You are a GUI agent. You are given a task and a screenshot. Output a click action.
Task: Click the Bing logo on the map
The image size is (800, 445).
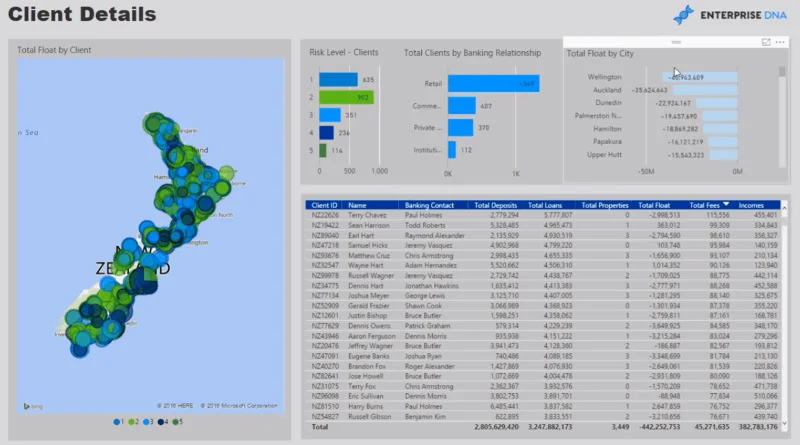pyautogui.click(x=33, y=406)
